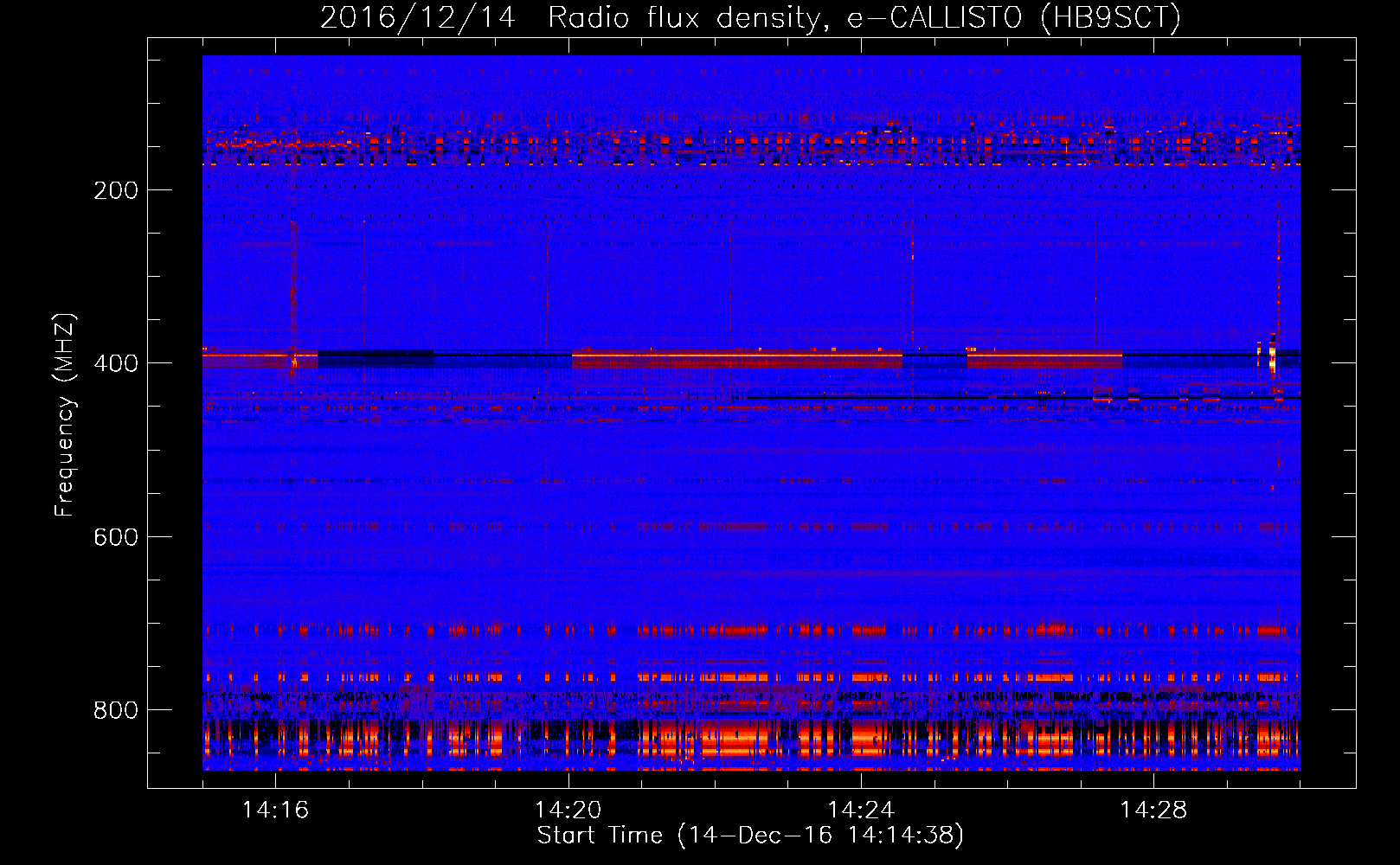
Task: Click the 14:28 time tick label
Action: click(x=1153, y=811)
